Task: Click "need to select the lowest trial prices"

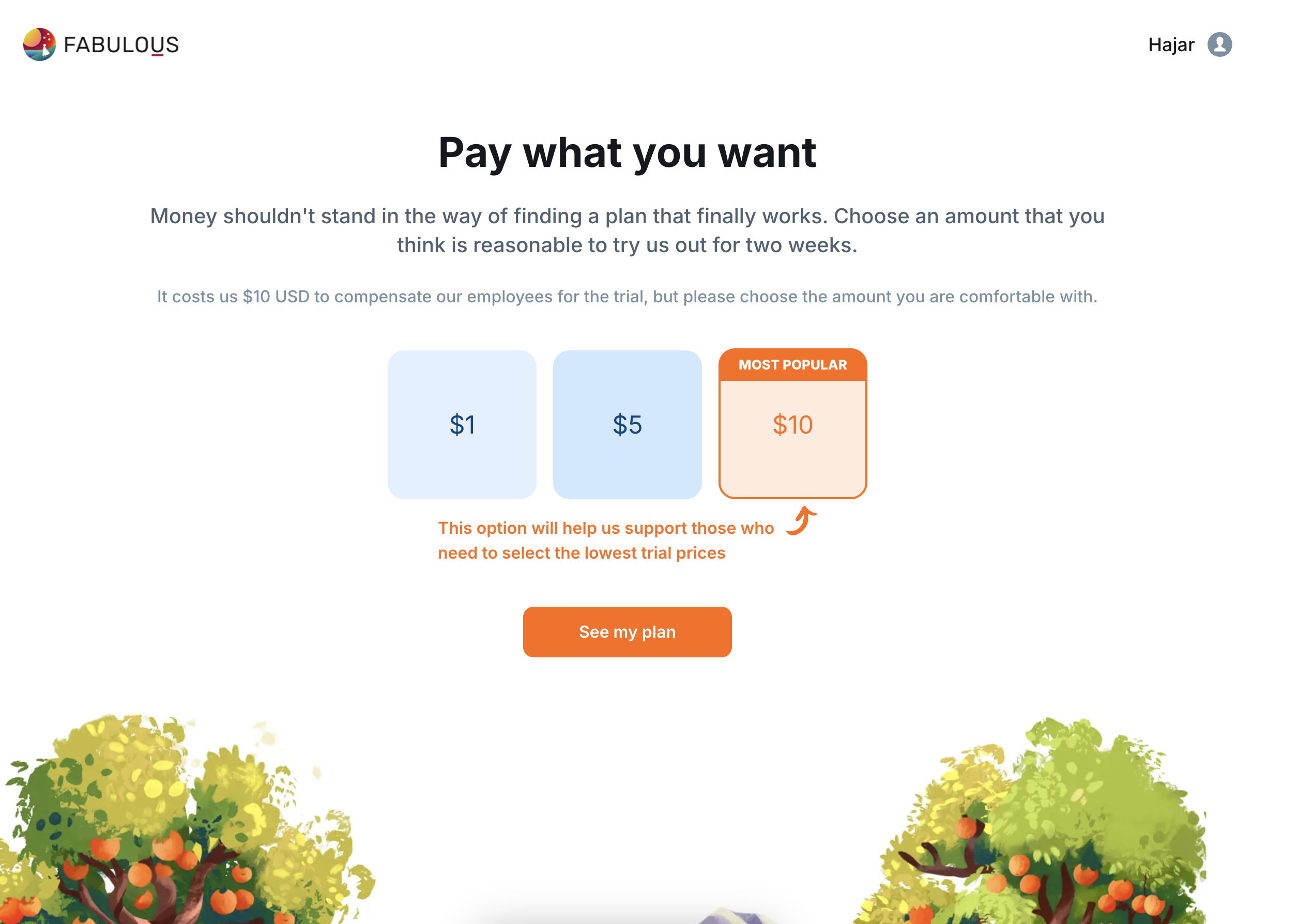Action: point(582,553)
